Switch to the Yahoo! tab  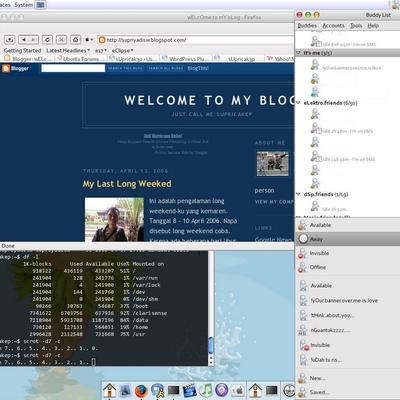click(280, 59)
